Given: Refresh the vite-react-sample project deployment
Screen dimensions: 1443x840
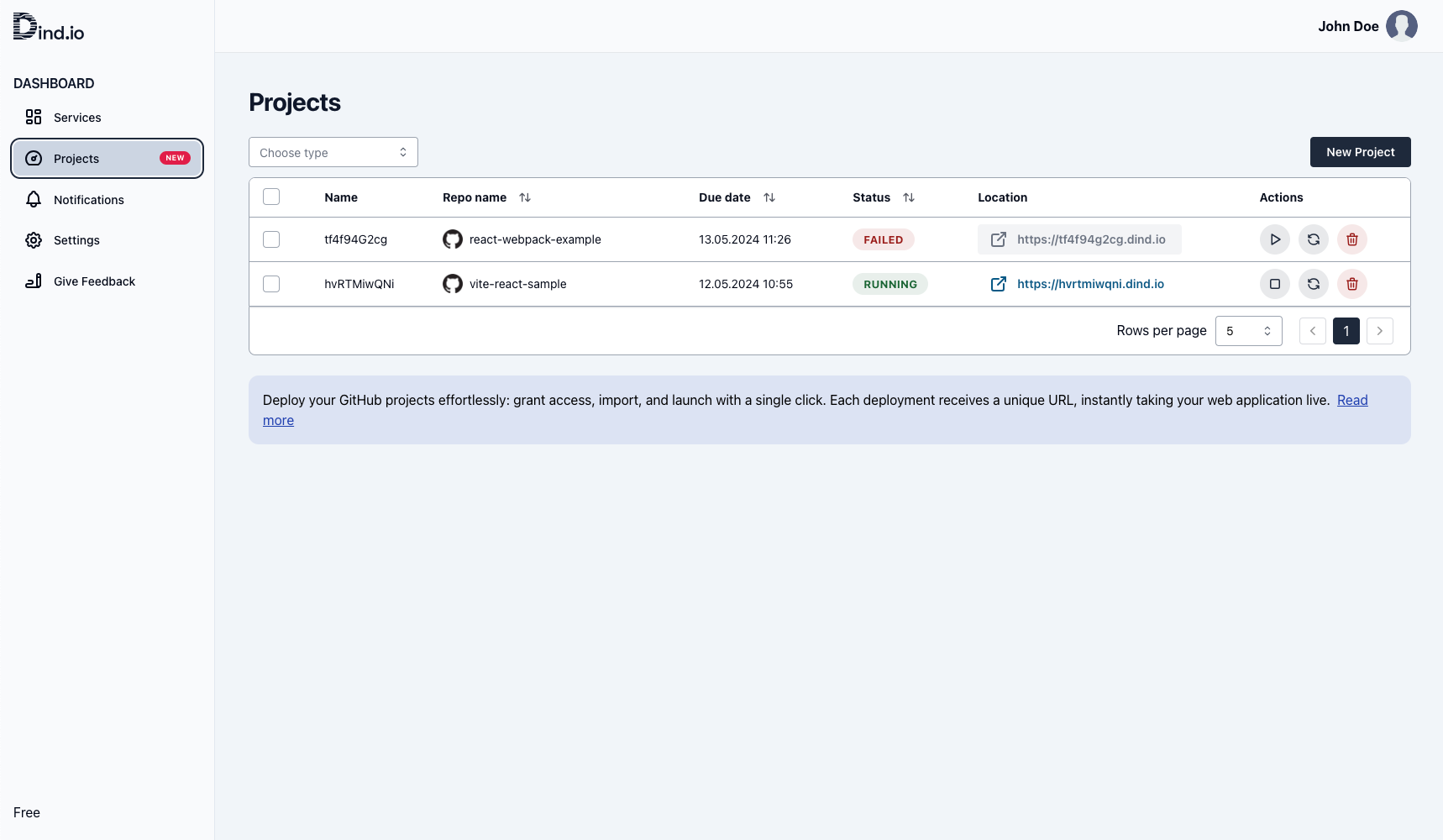Looking at the screenshot, I should [1313, 284].
